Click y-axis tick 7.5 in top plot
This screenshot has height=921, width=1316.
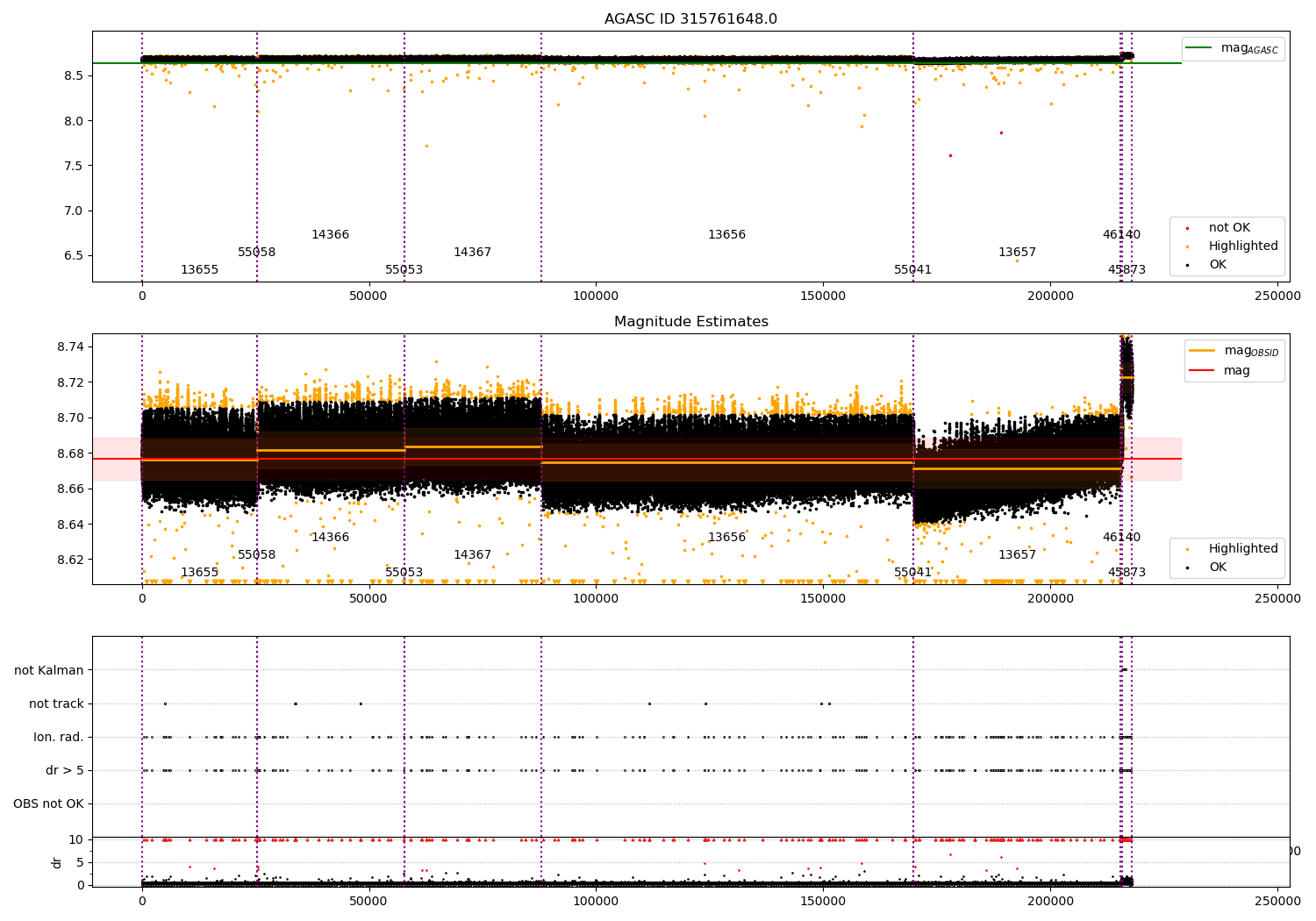pos(74,166)
